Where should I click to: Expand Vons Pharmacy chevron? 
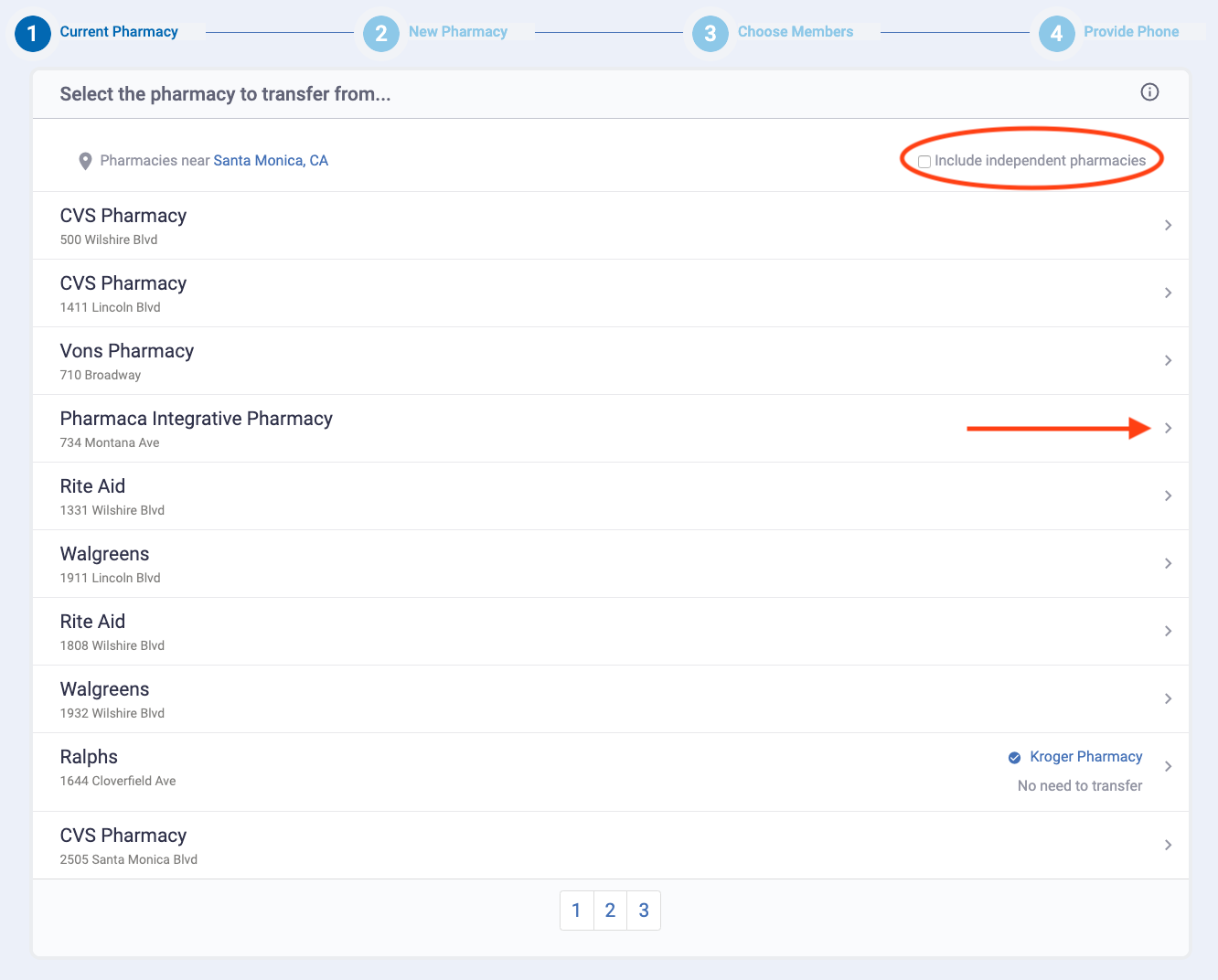point(1168,360)
